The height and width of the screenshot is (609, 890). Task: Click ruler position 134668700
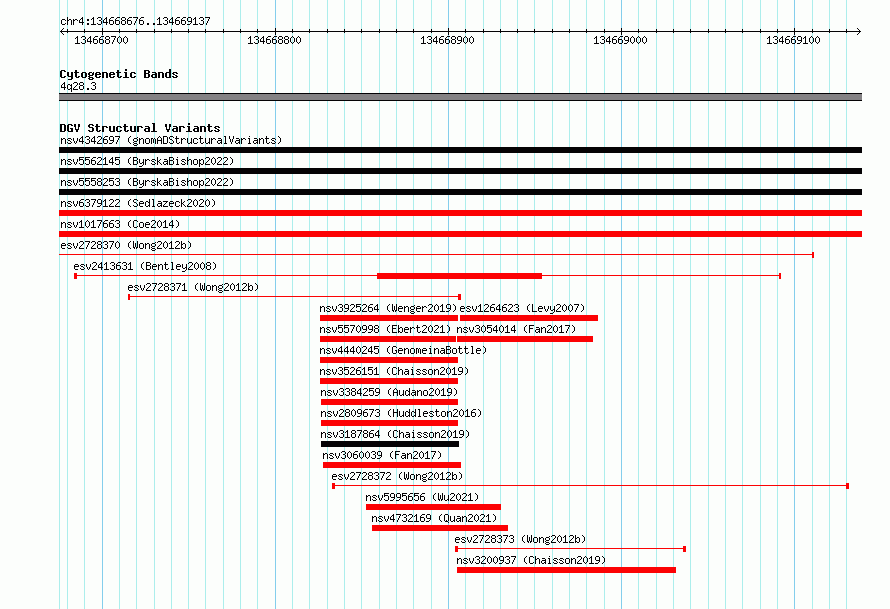(102, 40)
